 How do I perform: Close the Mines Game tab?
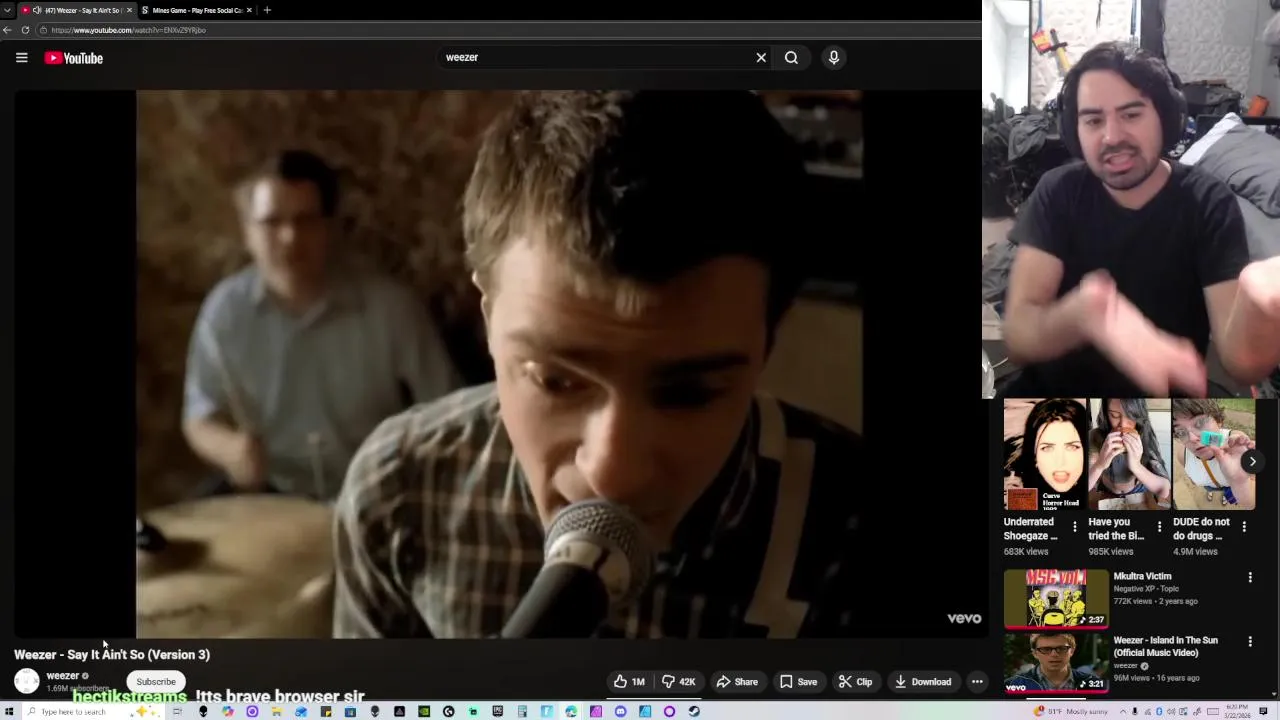point(250,10)
